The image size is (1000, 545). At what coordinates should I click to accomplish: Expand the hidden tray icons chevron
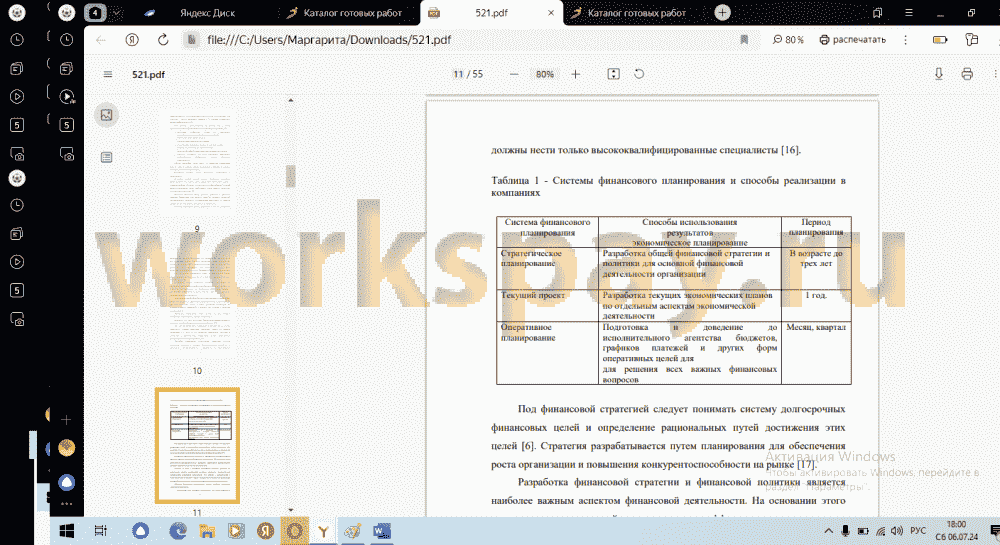point(828,530)
